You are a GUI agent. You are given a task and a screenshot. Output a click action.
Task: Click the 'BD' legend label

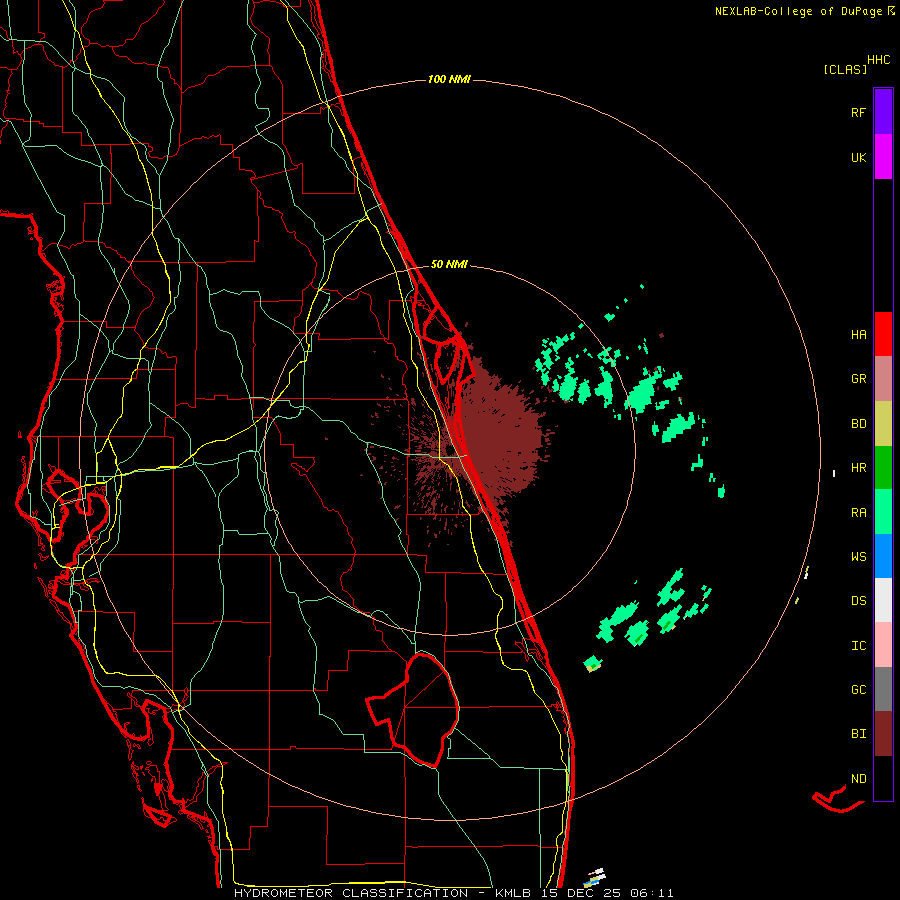(x=858, y=424)
